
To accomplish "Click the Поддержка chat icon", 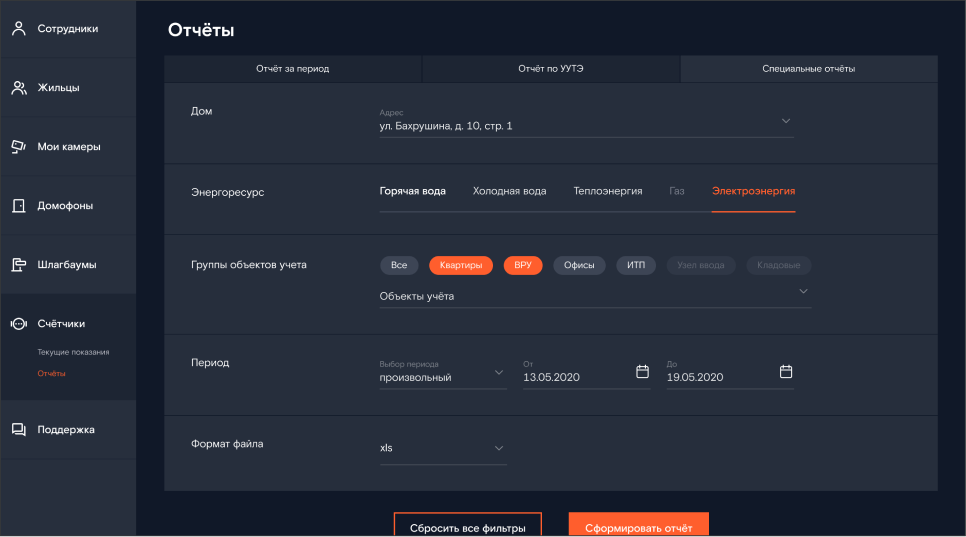I will (x=19, y=430).
